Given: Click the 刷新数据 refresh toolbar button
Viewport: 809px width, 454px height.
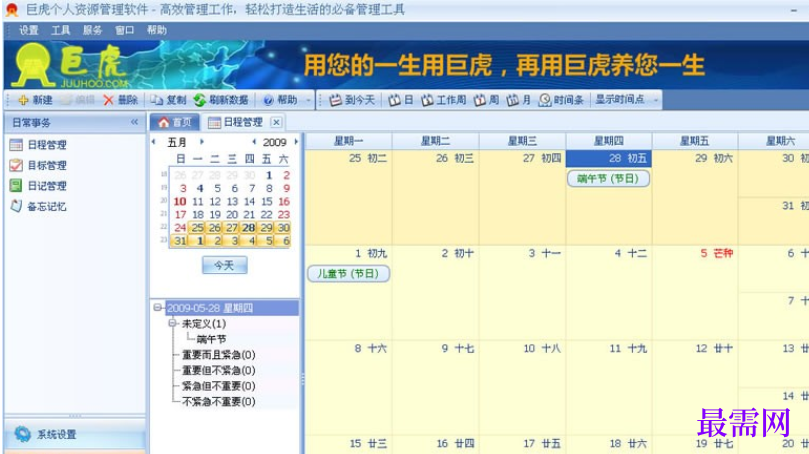Looking at the screenshot, I should [x=221, y=100].
